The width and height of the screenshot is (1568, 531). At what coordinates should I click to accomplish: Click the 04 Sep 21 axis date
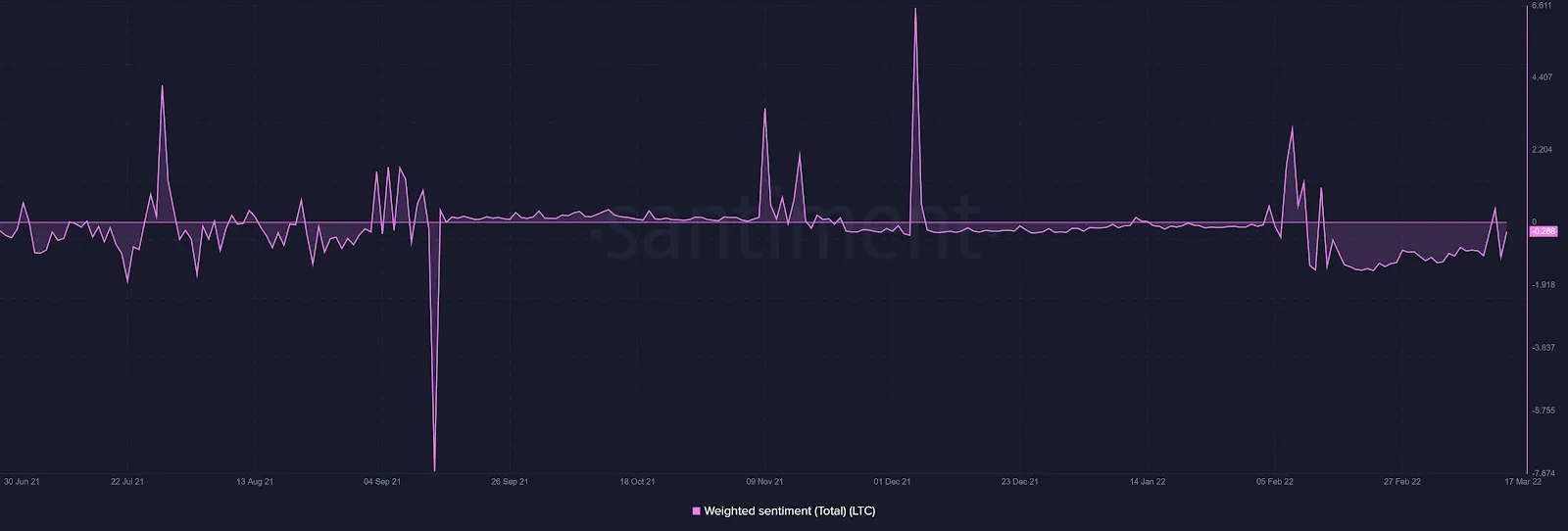tap(382, 482)
